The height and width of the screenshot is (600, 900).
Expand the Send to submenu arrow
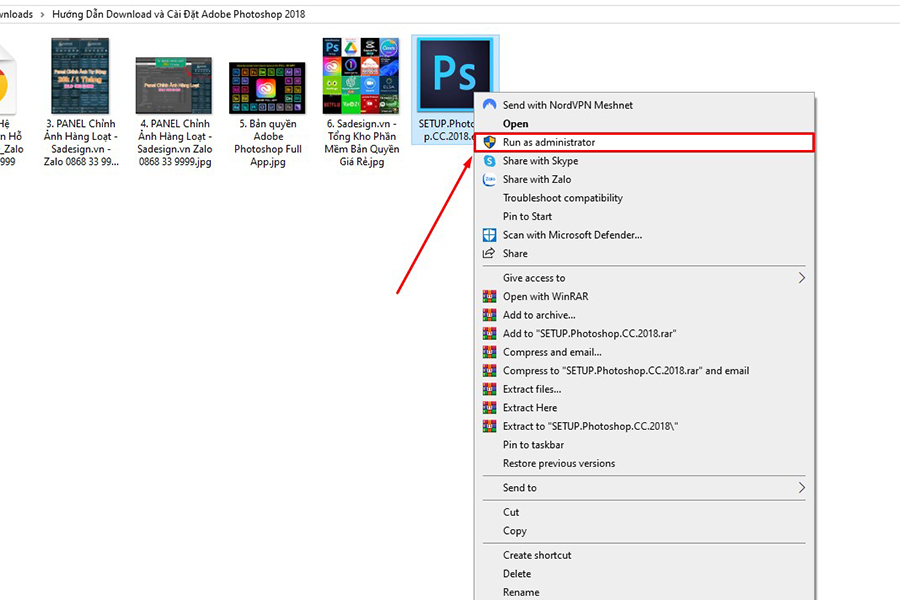tap(801, 487)
